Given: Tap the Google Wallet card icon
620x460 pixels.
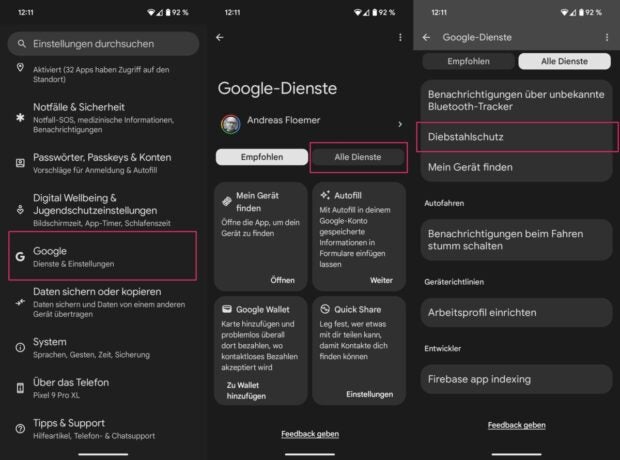Looking at the screenshot, I should pos(227,309).
